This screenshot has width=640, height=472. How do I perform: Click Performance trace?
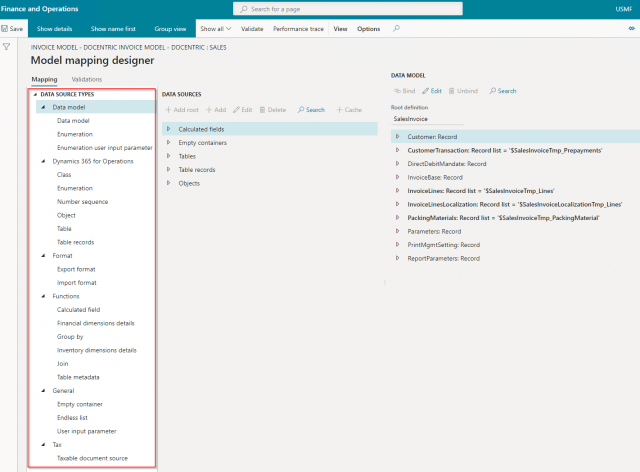click(x=298, y=29)
